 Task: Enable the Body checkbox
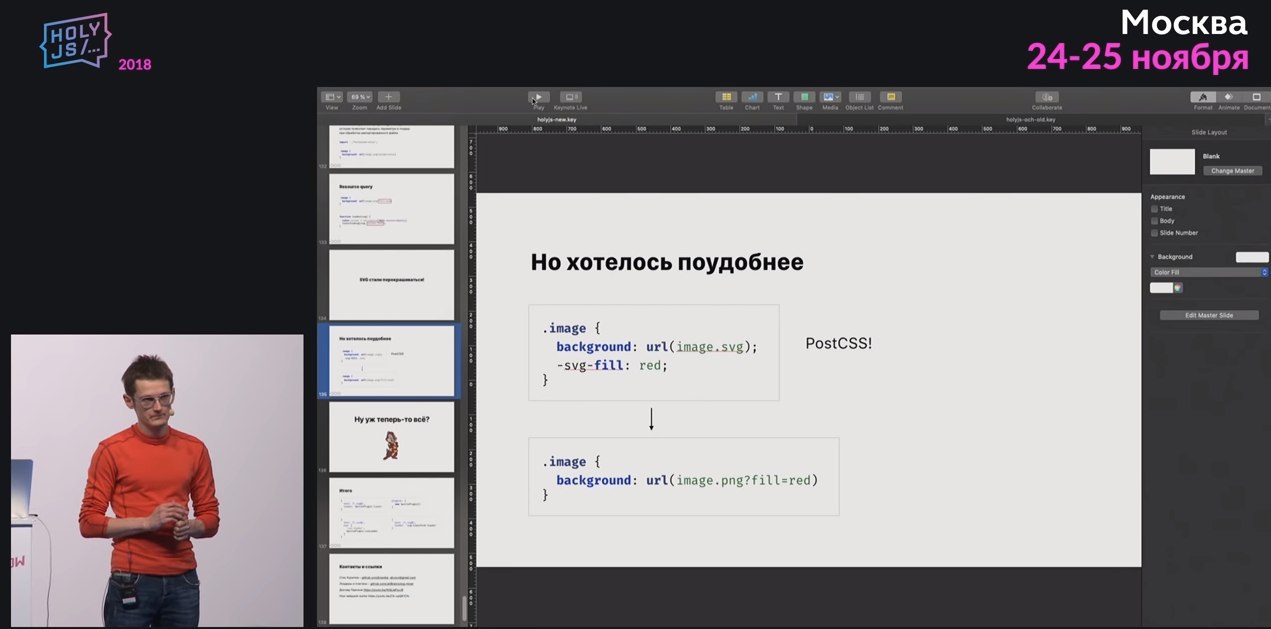[1154, 221]
